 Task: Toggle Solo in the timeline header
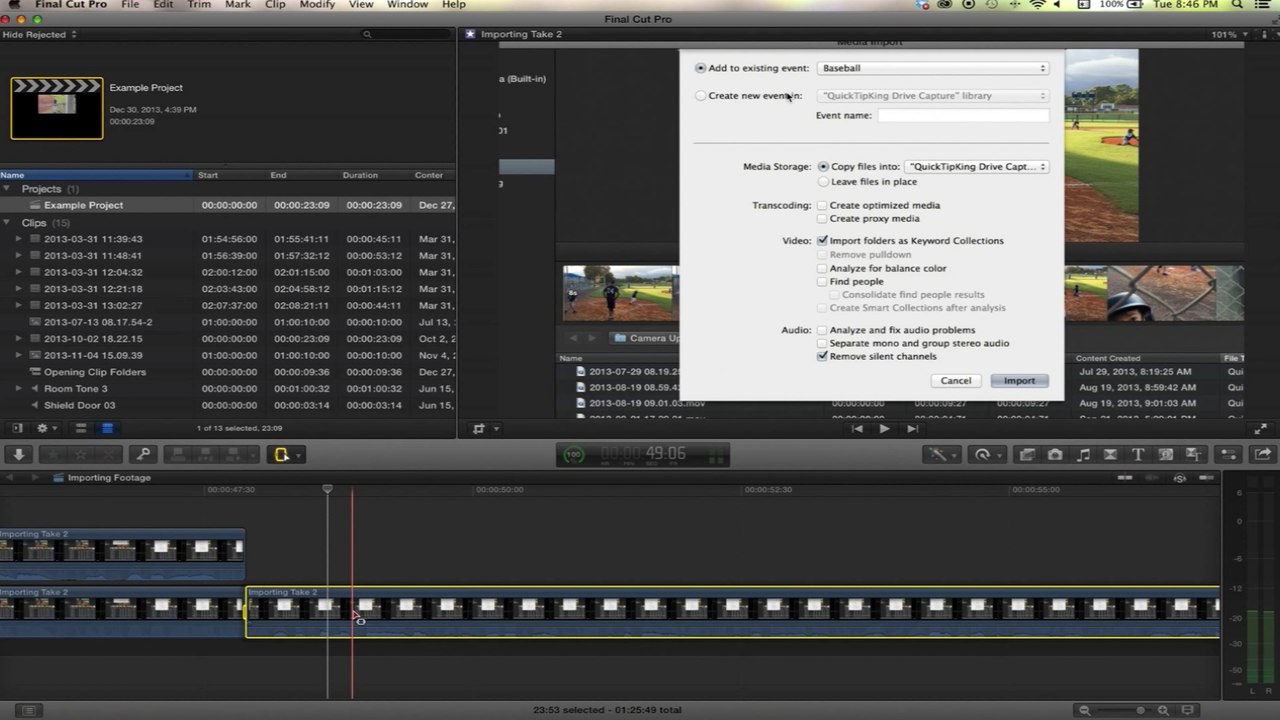click(x=1180, y=478)
